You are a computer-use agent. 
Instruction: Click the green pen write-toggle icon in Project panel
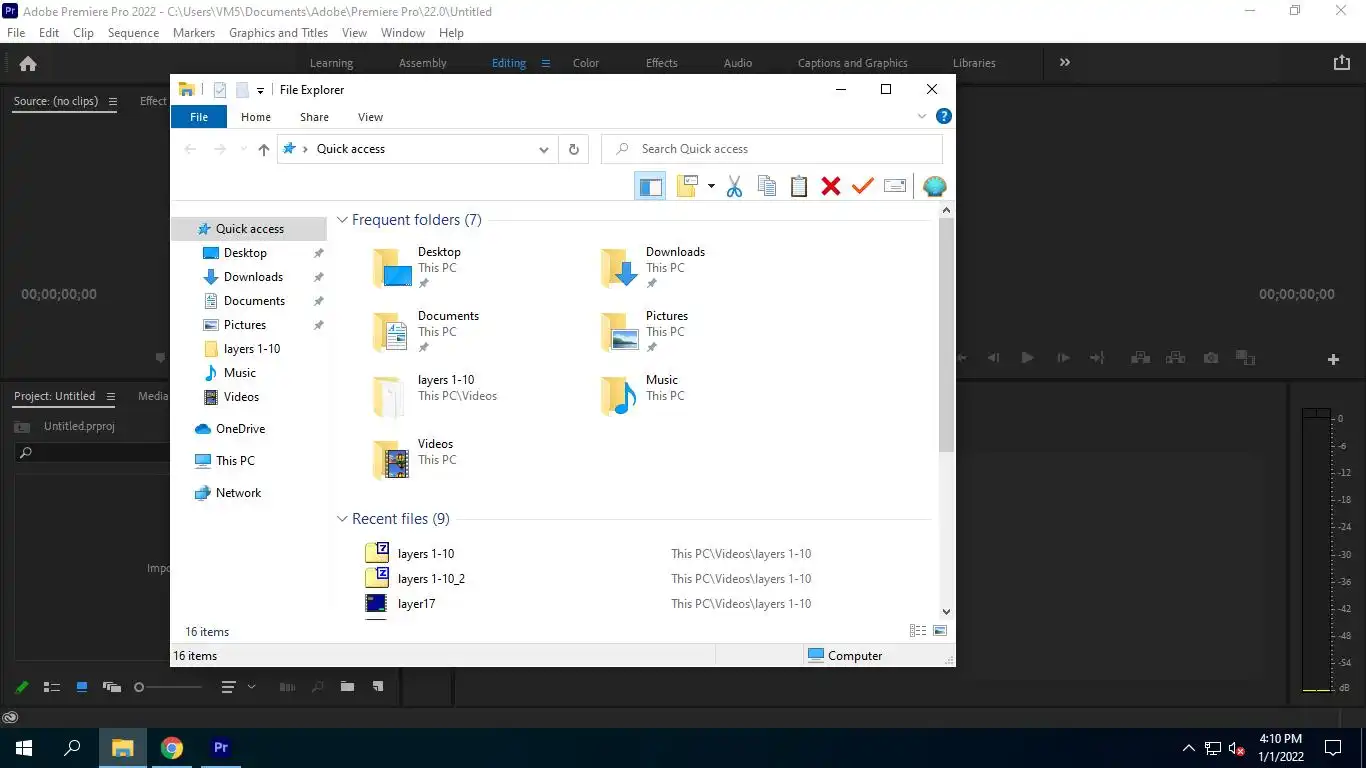pyautogui.click(x=21, y=687)
